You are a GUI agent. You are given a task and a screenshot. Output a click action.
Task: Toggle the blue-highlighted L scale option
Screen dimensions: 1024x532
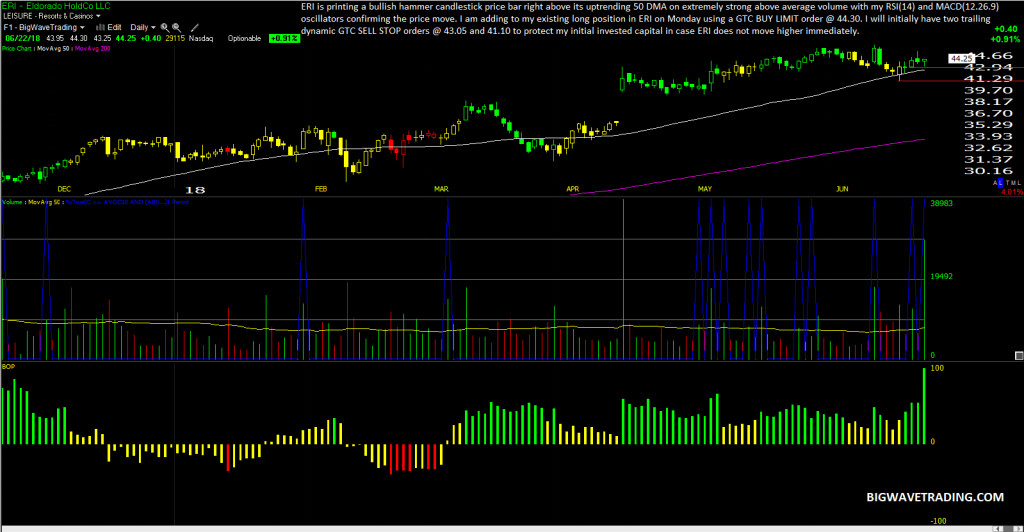click(1000, 183)
